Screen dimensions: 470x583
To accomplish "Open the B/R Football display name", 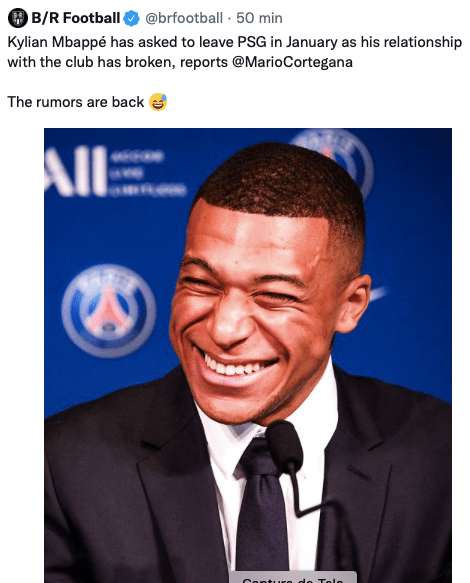I will point(75,18).
